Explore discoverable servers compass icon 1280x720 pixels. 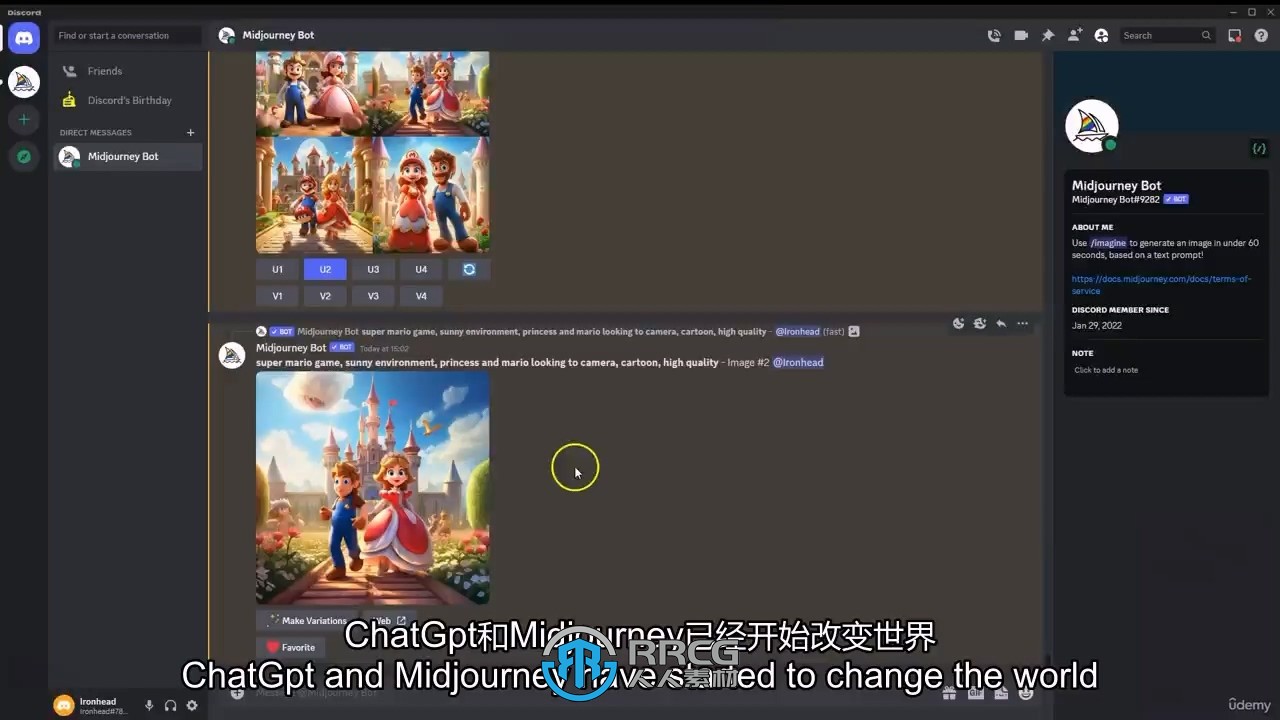[x=24, y=156]
